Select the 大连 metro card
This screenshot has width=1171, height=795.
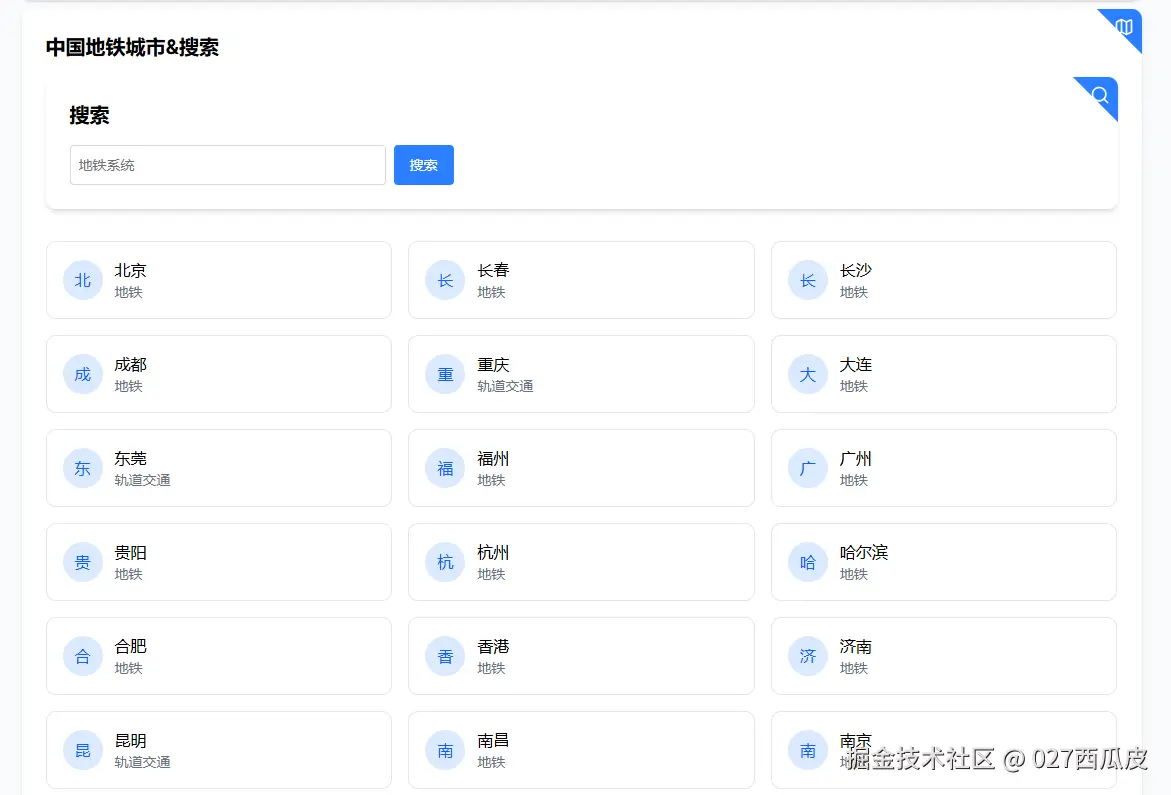(943, 374)
